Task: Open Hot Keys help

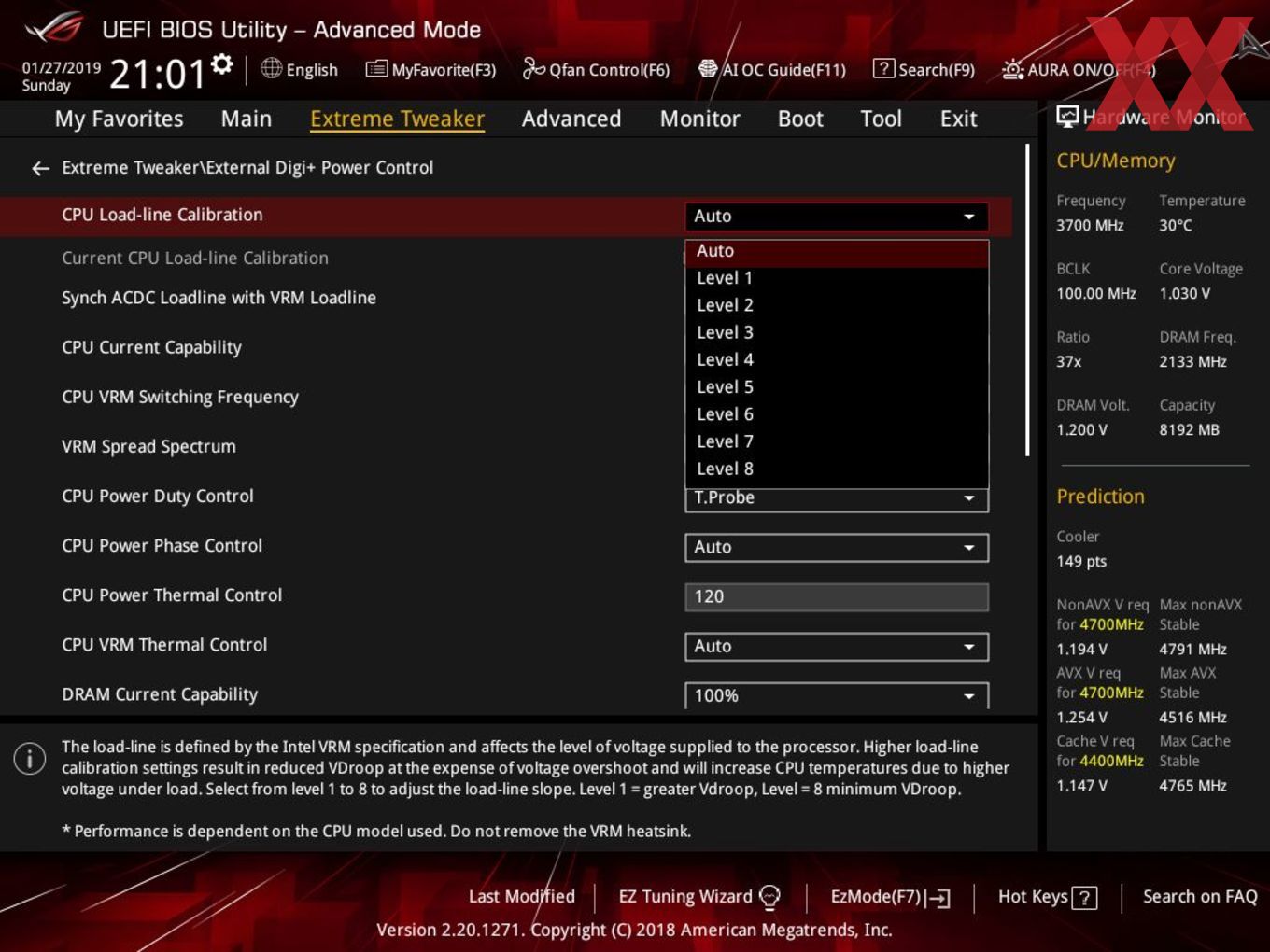Action: coord(1047,897)
